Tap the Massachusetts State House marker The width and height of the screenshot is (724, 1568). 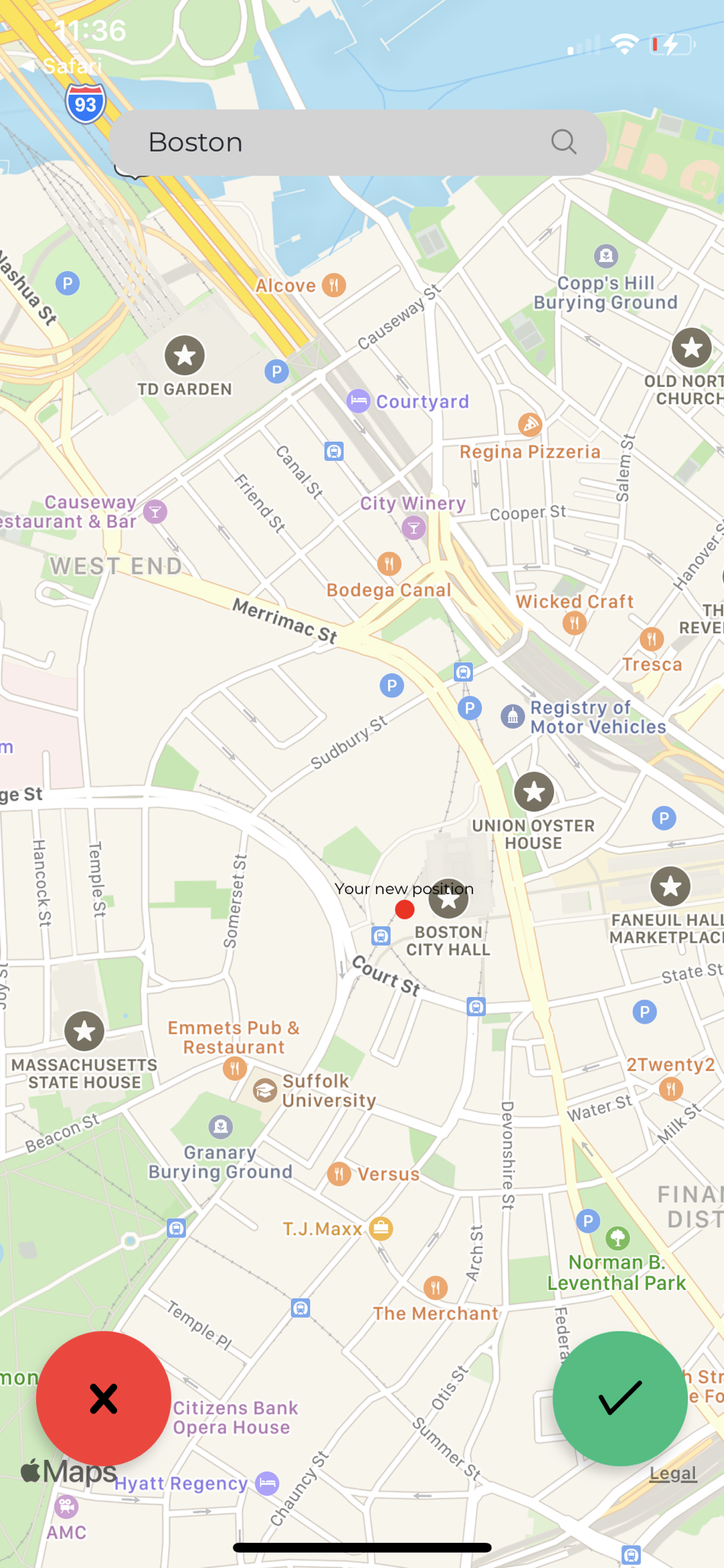coord(84,1031)
